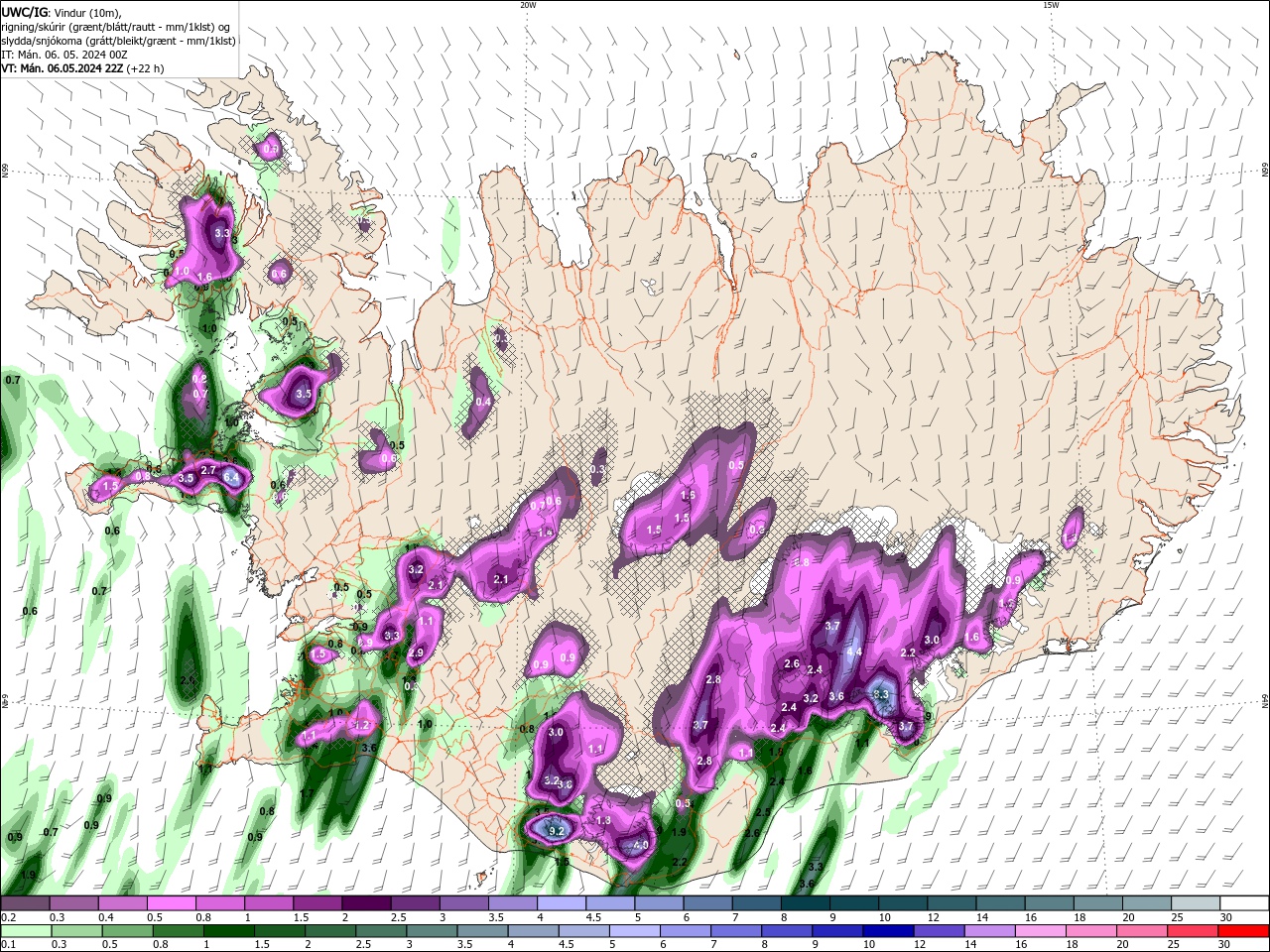Pick the darkest purple swatch labeled 2

(365, 903)
